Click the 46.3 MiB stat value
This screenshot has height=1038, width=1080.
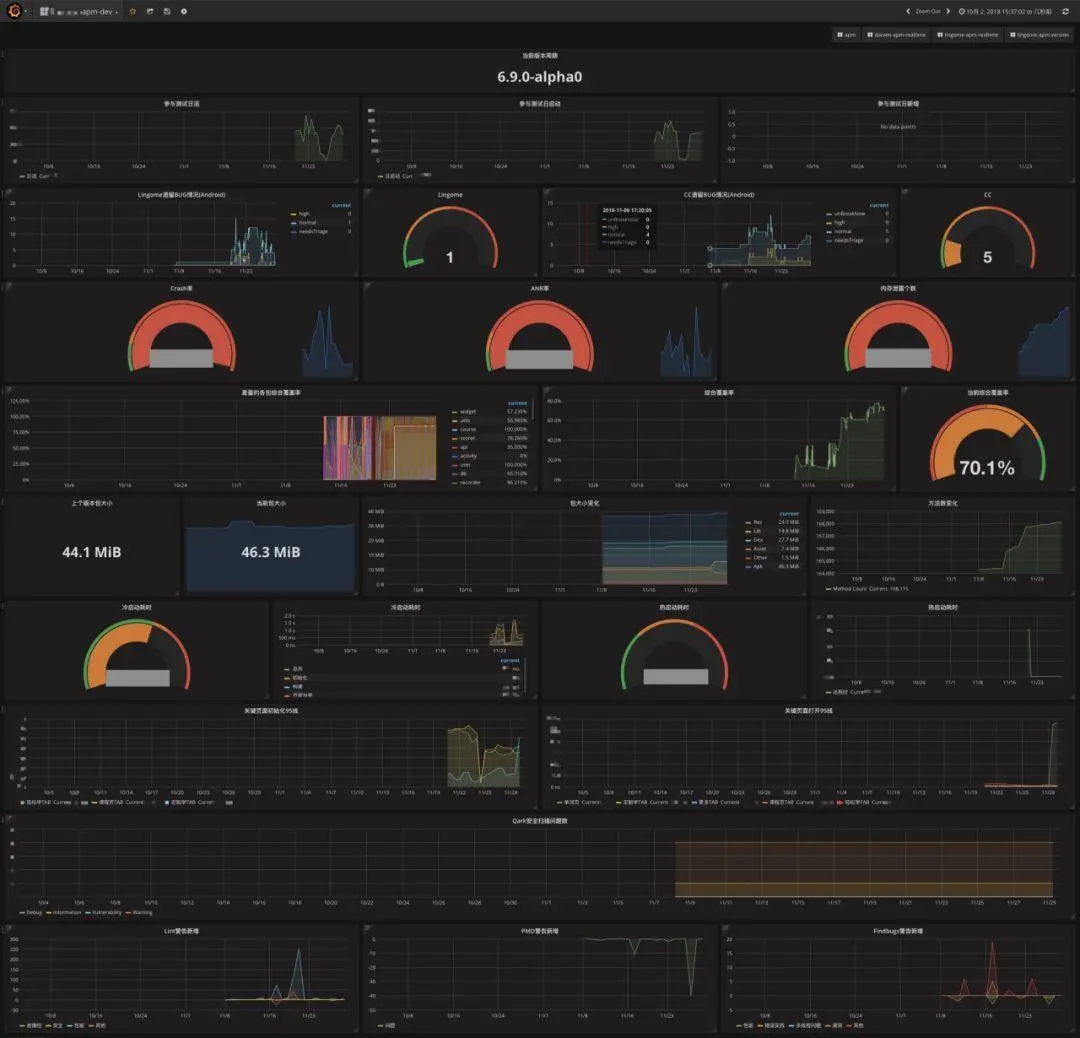click(271, 552)
